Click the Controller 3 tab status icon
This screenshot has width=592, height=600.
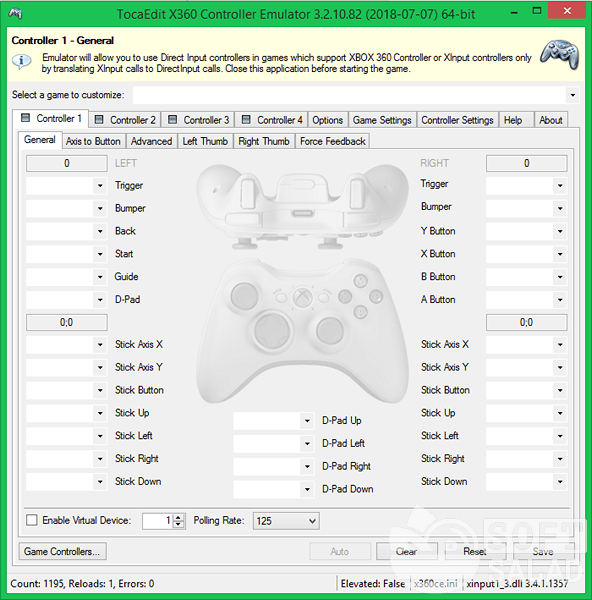tap(173, 120)
